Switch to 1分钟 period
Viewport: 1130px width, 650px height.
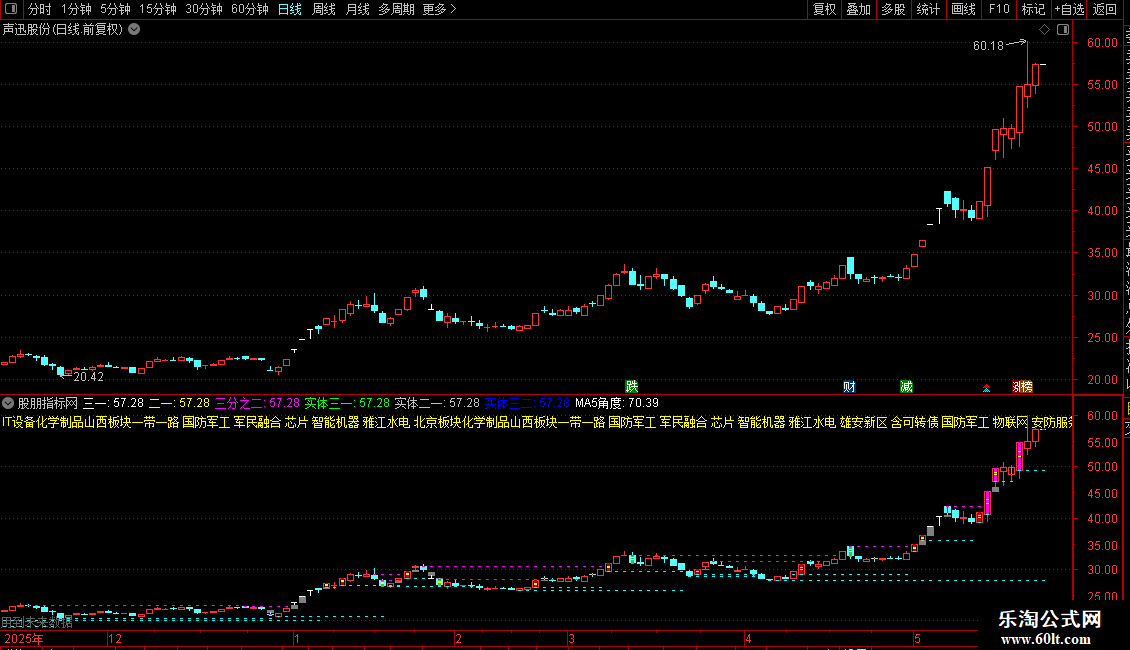76,9
